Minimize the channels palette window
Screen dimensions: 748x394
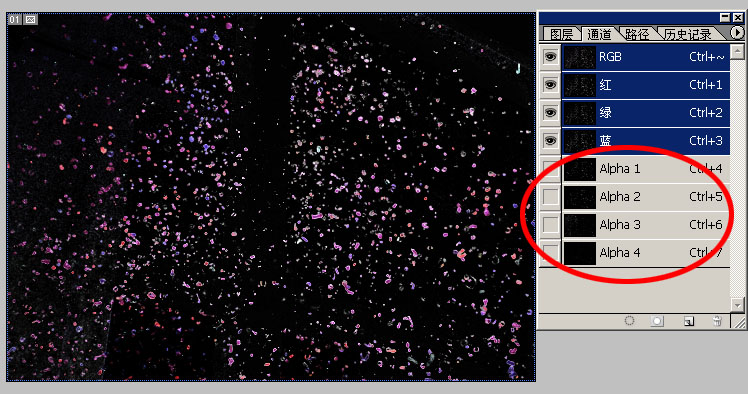(725, 18)
